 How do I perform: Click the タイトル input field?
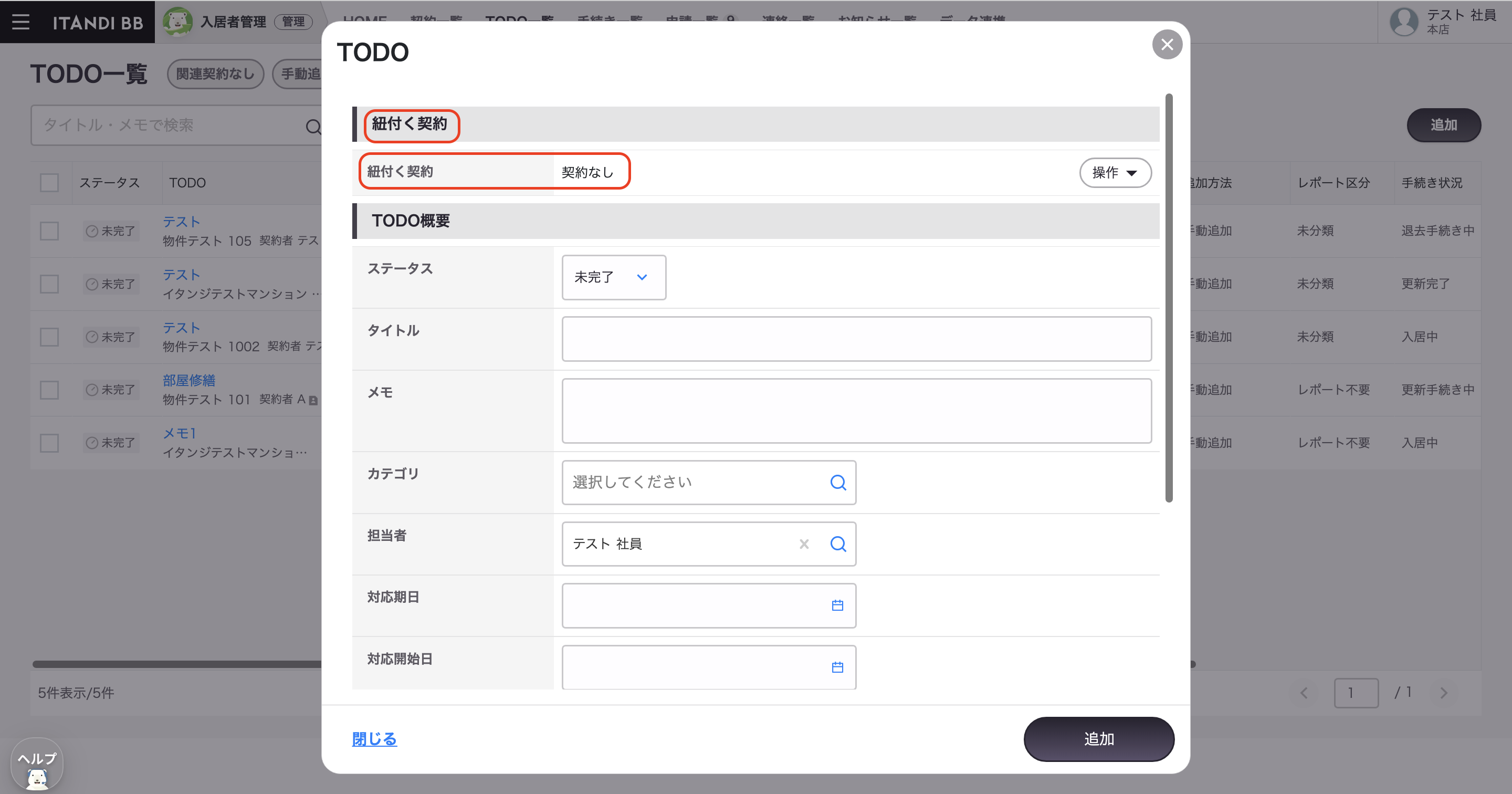(x=856, y=339)
